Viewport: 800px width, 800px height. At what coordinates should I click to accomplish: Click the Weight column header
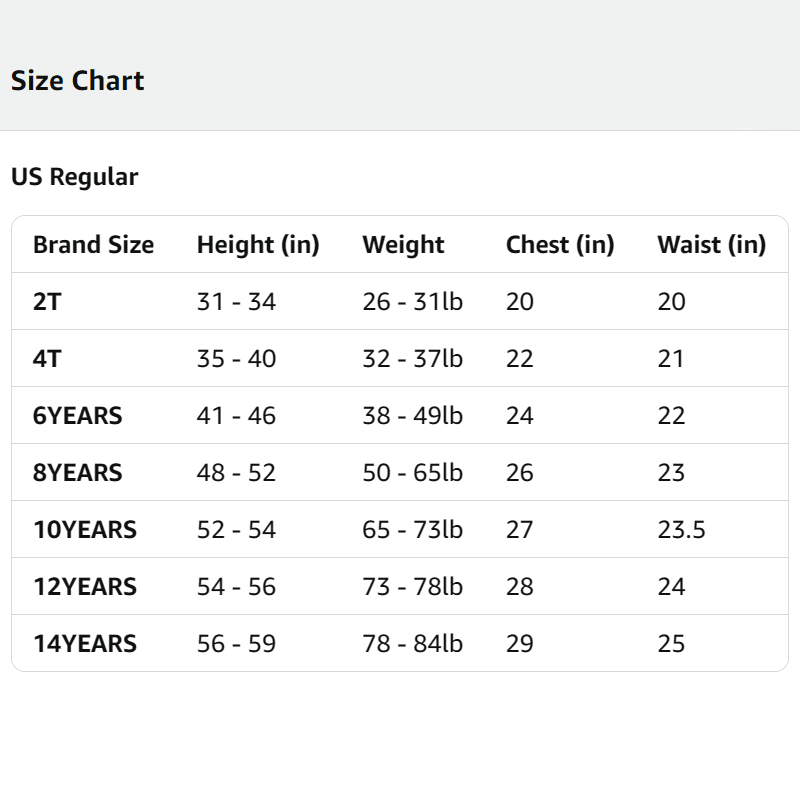pyautogui.click(x=403, y=245)
